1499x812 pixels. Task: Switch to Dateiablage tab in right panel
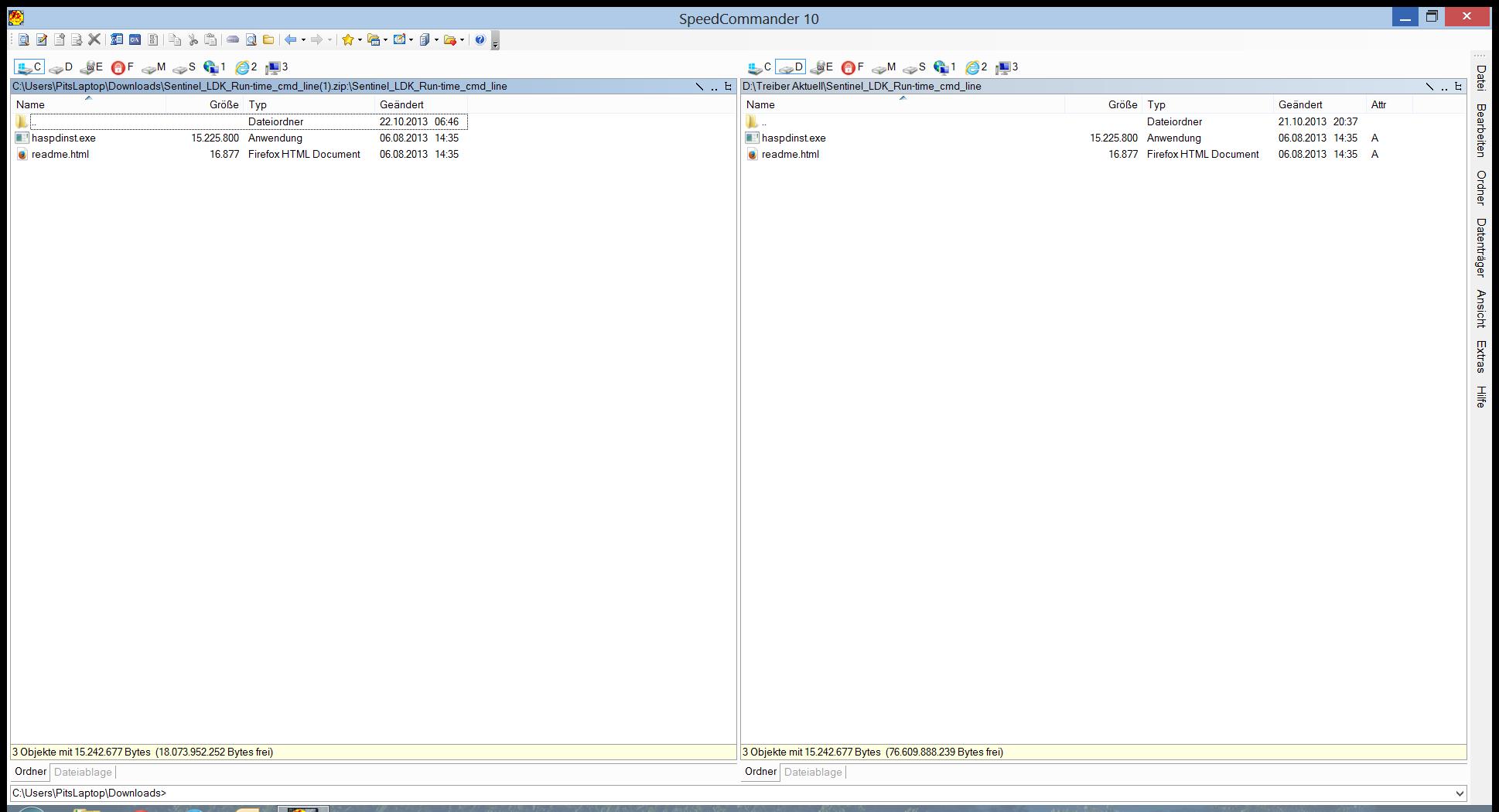tap(813, 772)
